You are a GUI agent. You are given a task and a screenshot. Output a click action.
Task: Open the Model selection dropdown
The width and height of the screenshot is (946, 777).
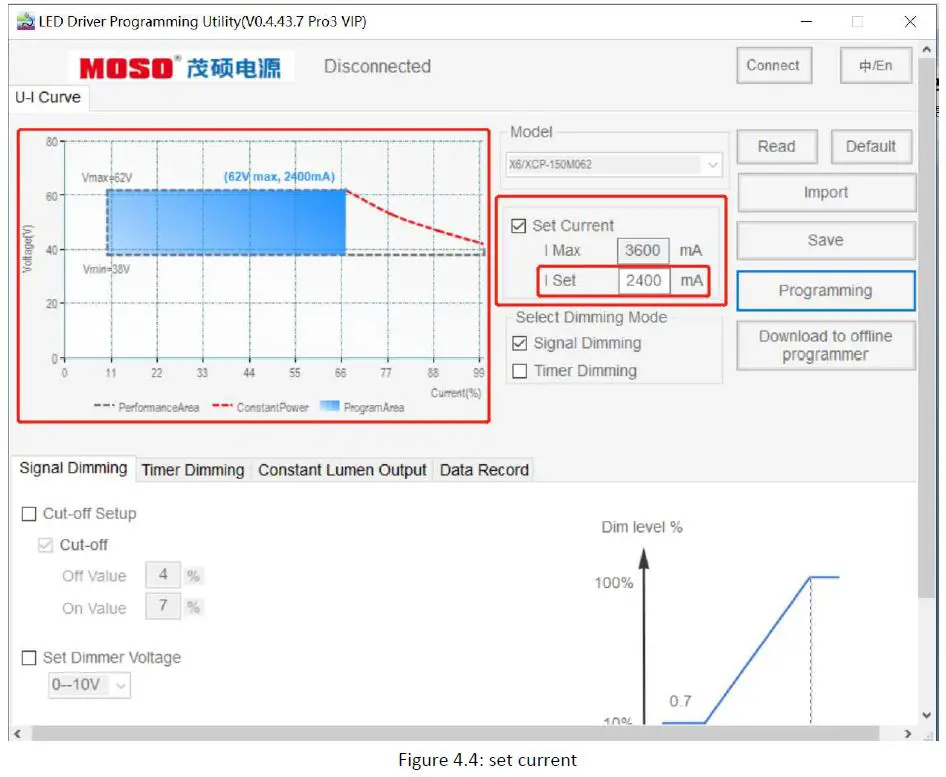click(713, 165)
